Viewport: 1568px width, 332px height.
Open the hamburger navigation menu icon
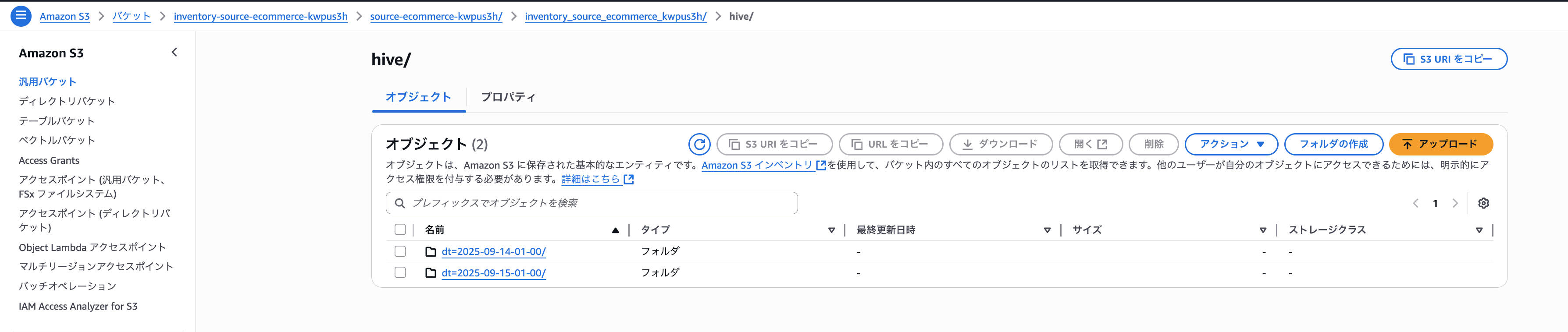(x=21, y=16)
